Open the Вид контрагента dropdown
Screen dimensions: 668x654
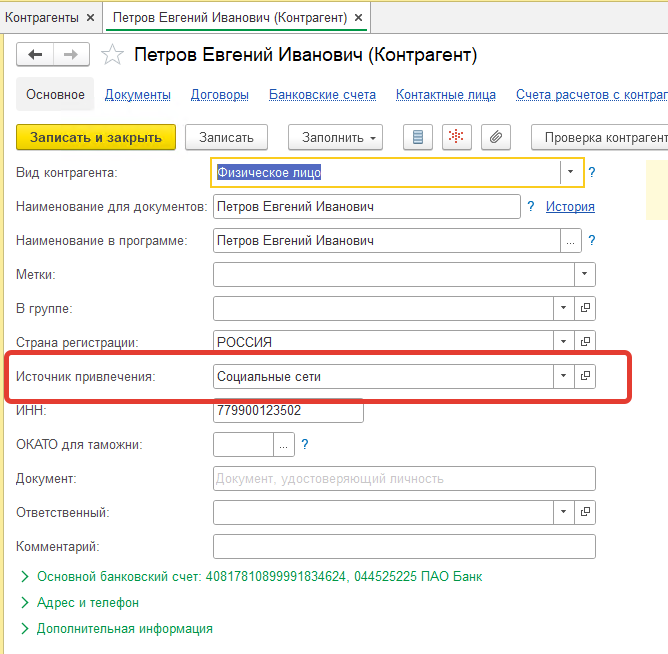point(570,172)
